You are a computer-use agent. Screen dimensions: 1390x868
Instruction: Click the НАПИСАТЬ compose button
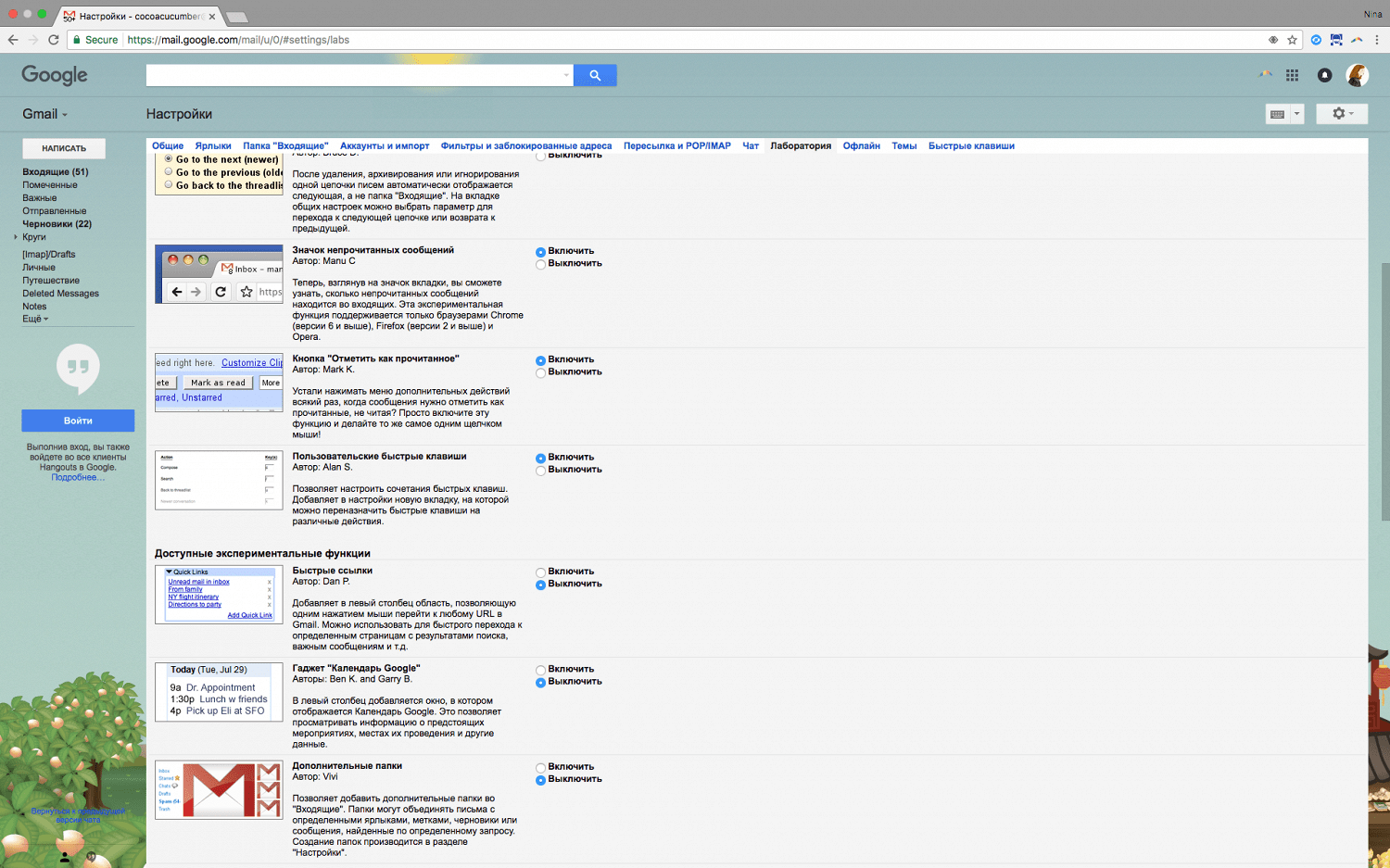(x=64, y=148)
